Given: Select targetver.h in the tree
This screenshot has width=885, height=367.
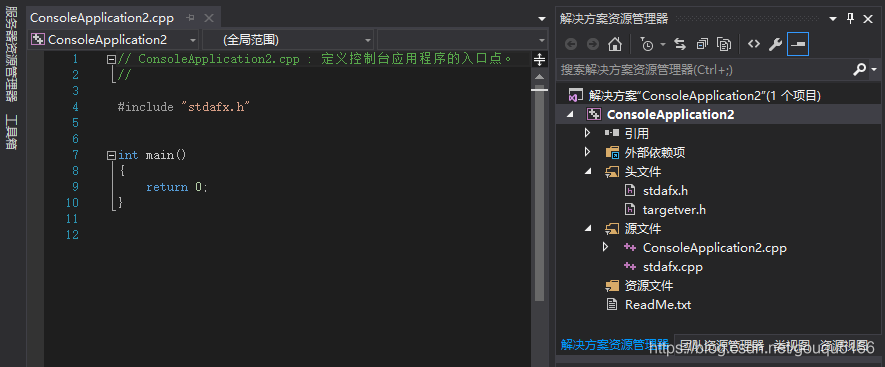Looking at the screenshot, I should tap(674, 210).
